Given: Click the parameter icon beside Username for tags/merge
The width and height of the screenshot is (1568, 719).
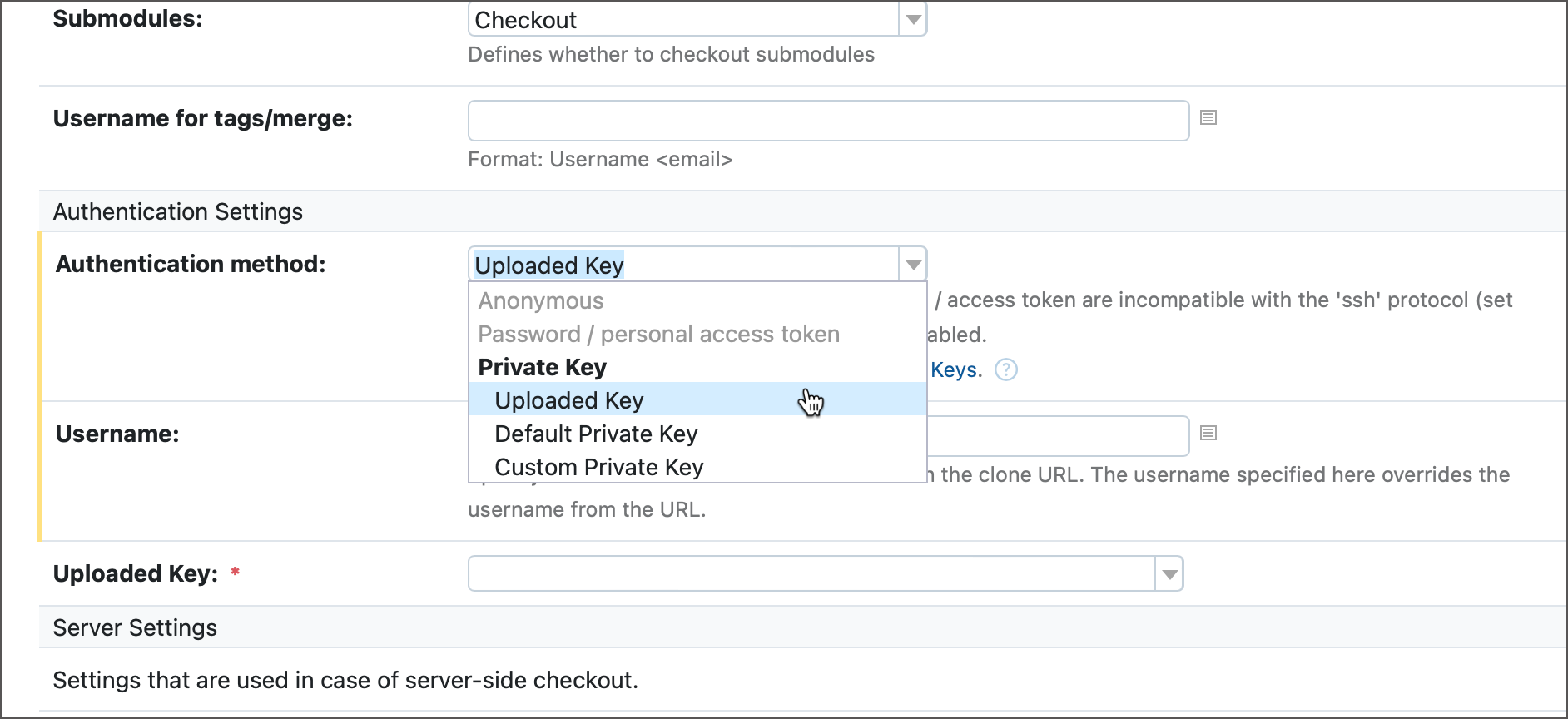Looking at the screenshot, I should 1208,118.
